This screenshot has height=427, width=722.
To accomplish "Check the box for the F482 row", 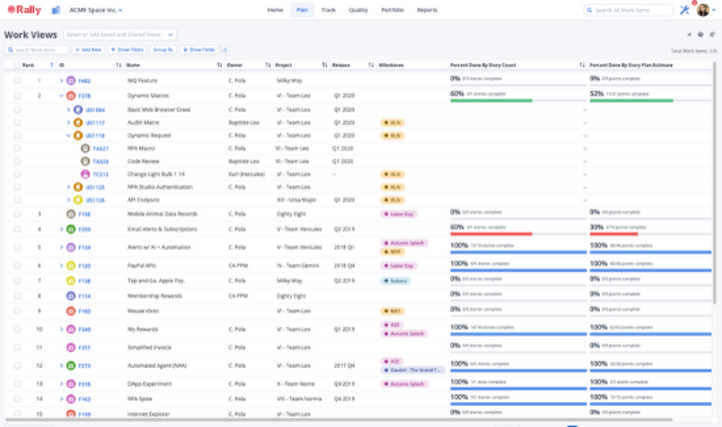I will 17,80.
